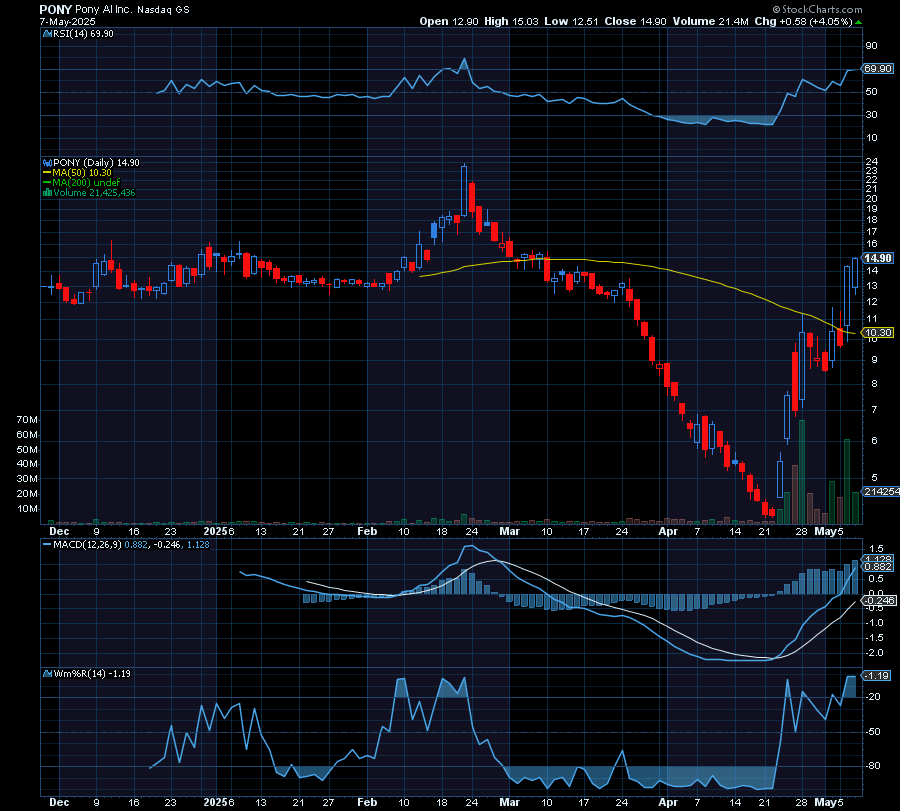Click the MACD line legend icon
Image resolution: width=900 pixels, height=811 pixels.
[x=45, y=544]
